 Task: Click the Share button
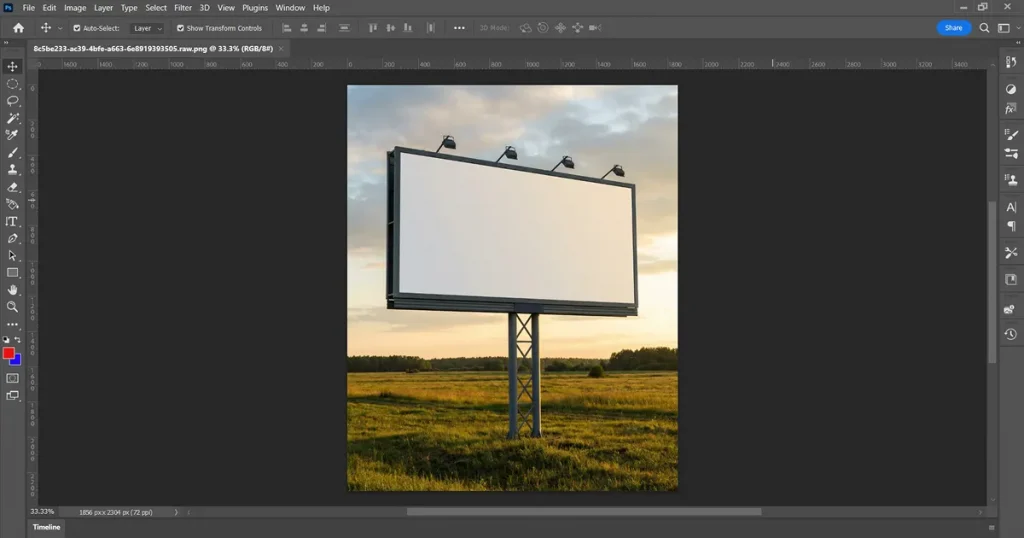point(953,28)
